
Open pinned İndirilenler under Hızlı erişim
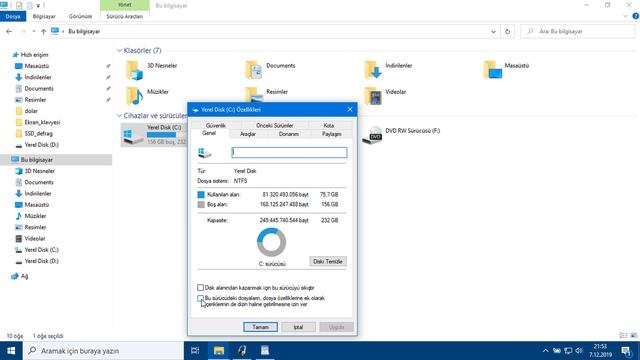pyautogui.click(x=38, y=77)
